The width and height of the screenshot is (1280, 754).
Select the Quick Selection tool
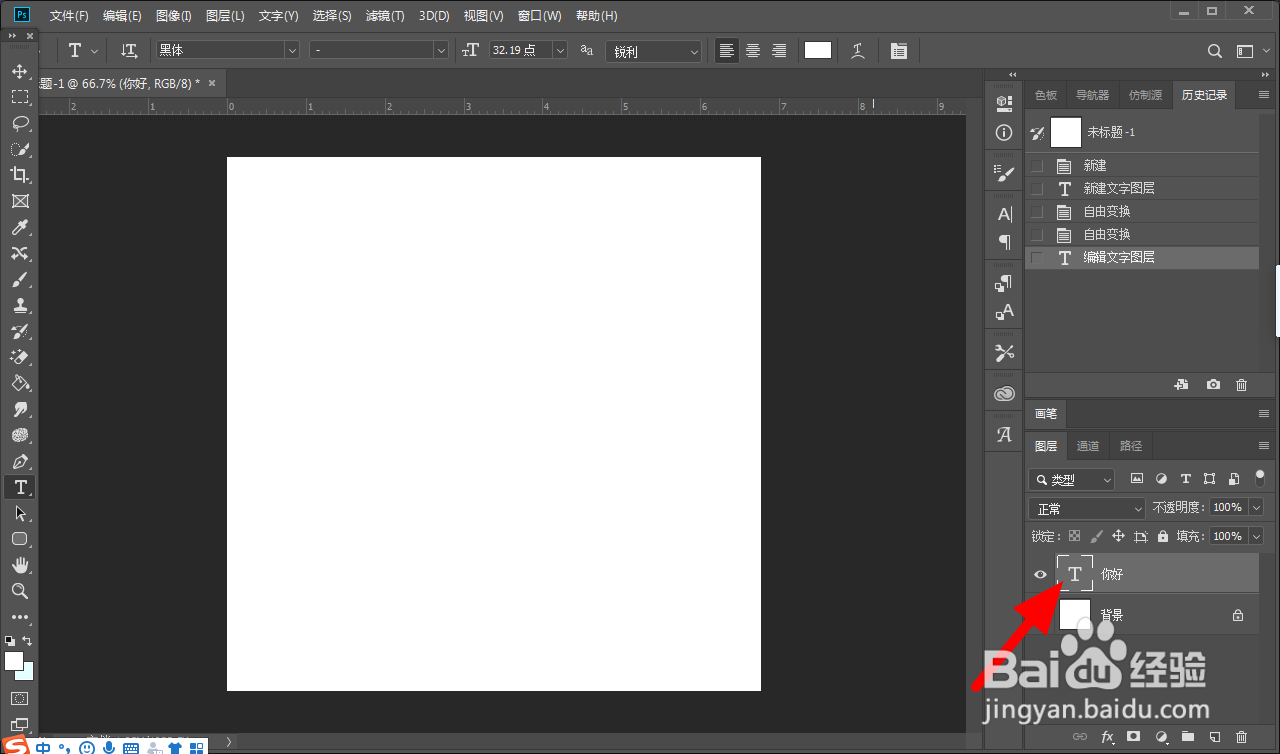click(x=19, y=149)
